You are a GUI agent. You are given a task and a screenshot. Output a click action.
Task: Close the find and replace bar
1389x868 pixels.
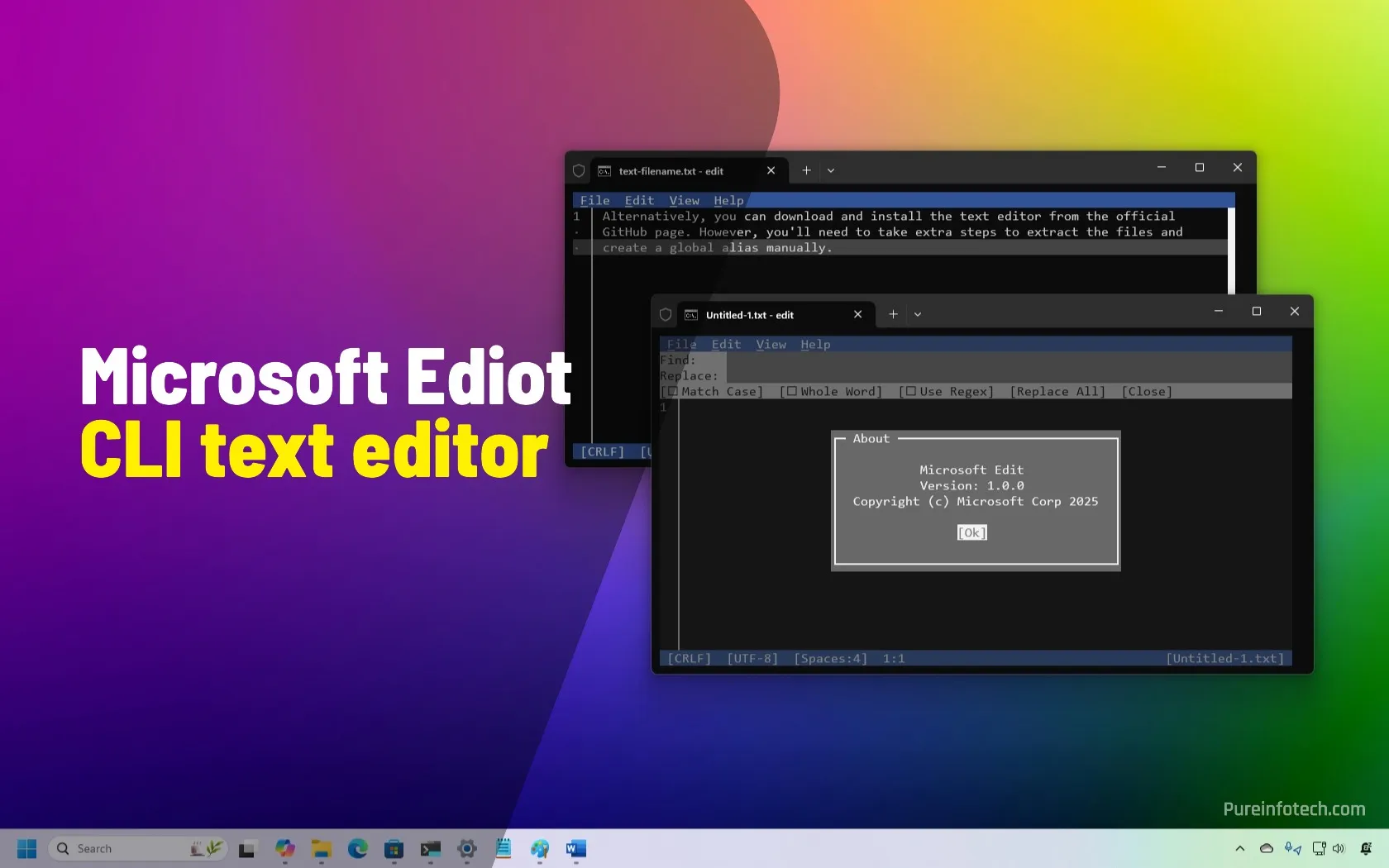pyautogui.click(x=1146, y=392)
